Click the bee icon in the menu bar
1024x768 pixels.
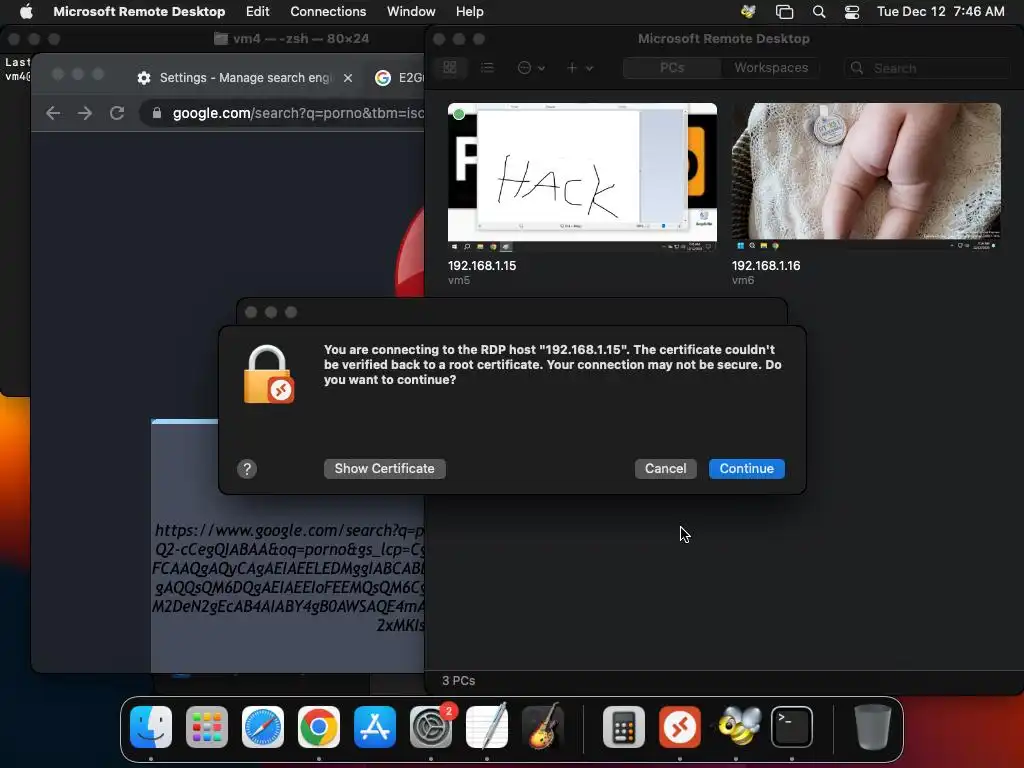pyautogui.click(x=748, y=11)
